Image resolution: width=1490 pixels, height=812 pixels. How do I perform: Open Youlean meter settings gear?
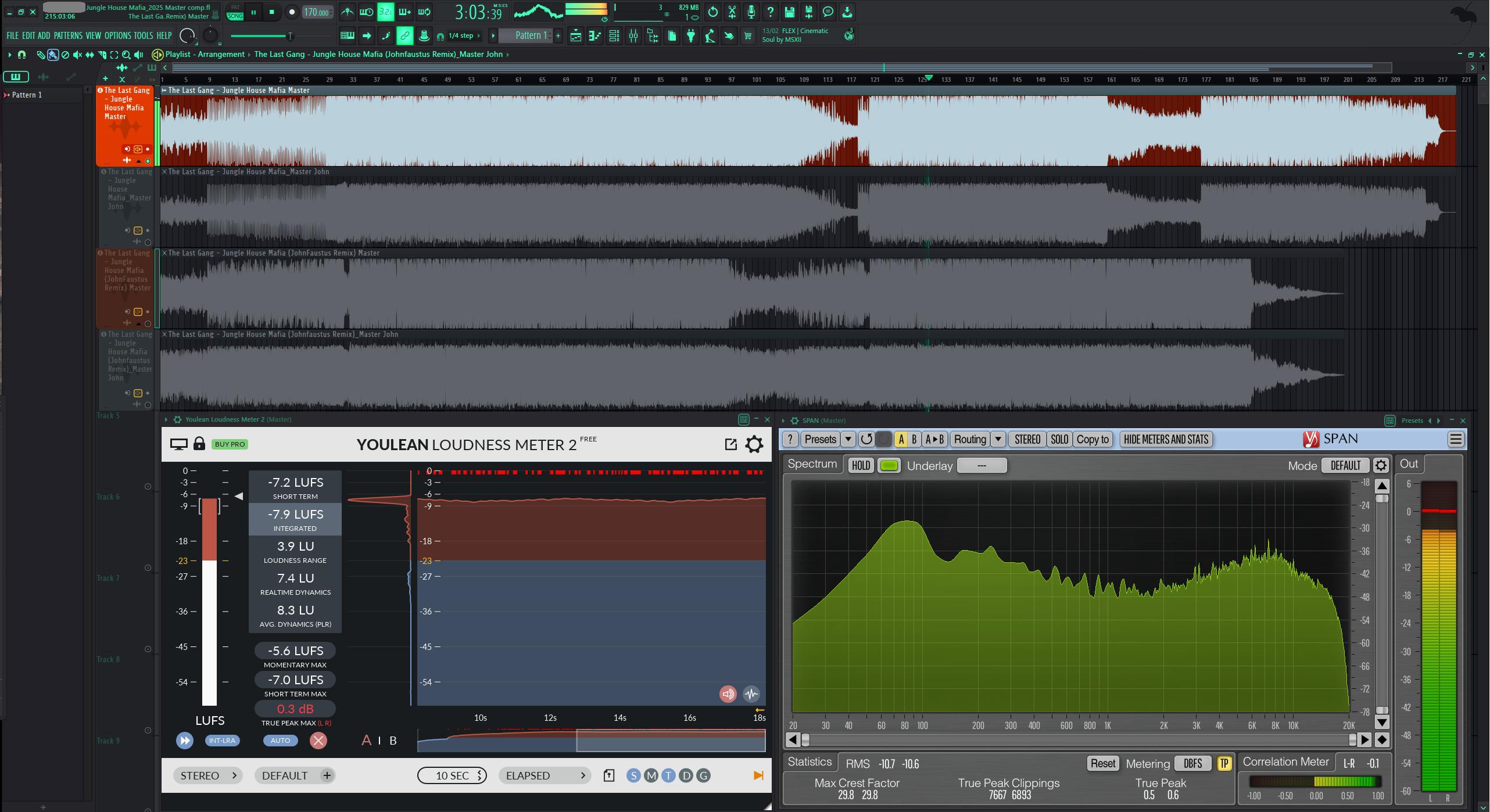754,444
